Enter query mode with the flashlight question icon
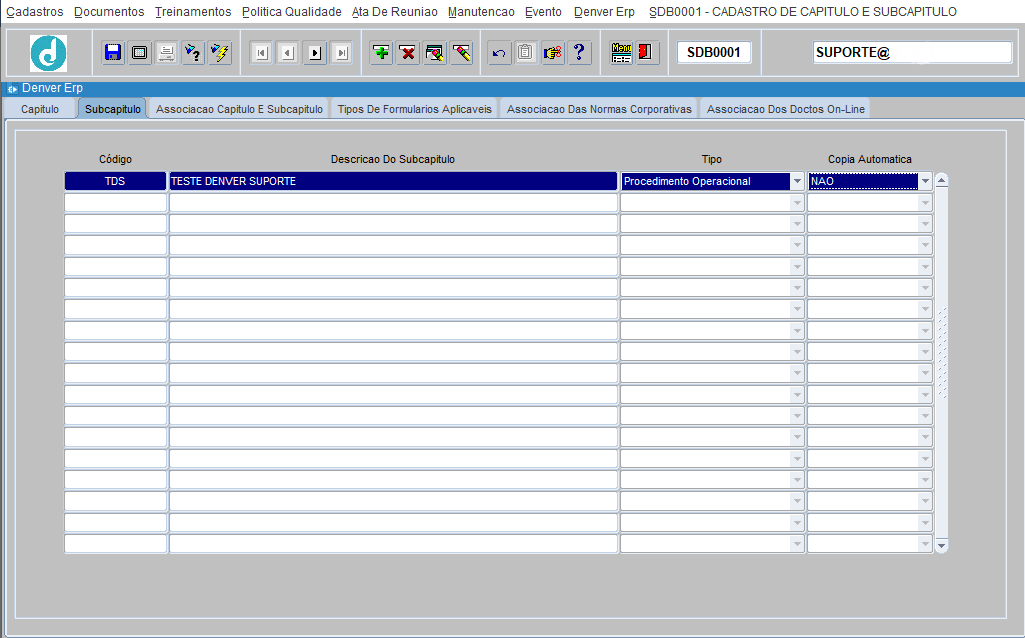Viewport: 1025px width, 638px height. pyautogui.click(x=193, y=52)
